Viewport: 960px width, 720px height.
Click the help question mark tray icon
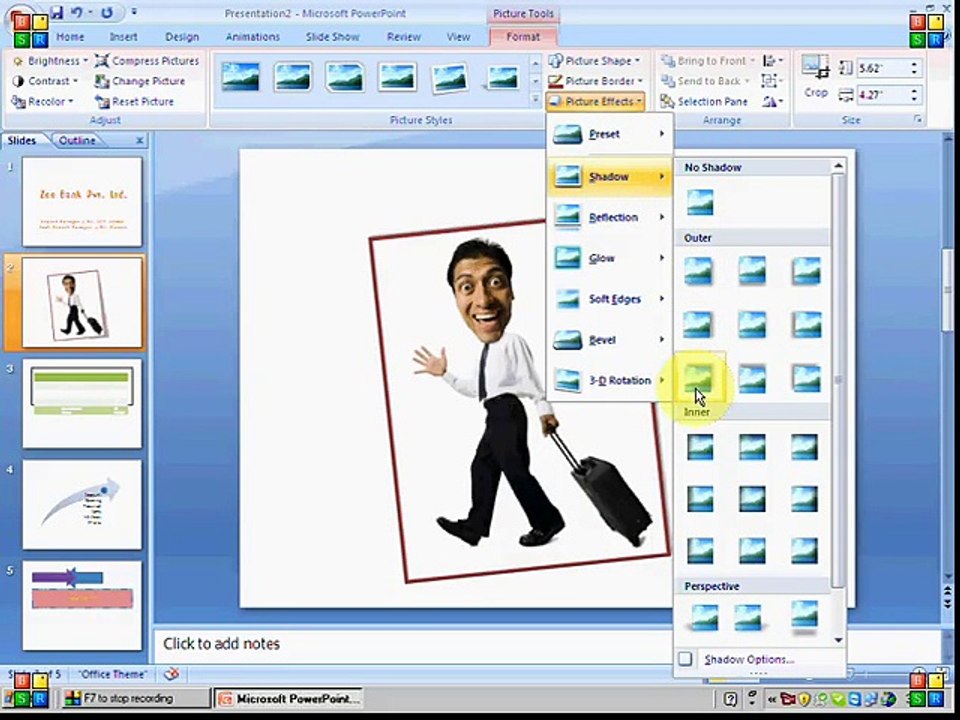(730, 699)
